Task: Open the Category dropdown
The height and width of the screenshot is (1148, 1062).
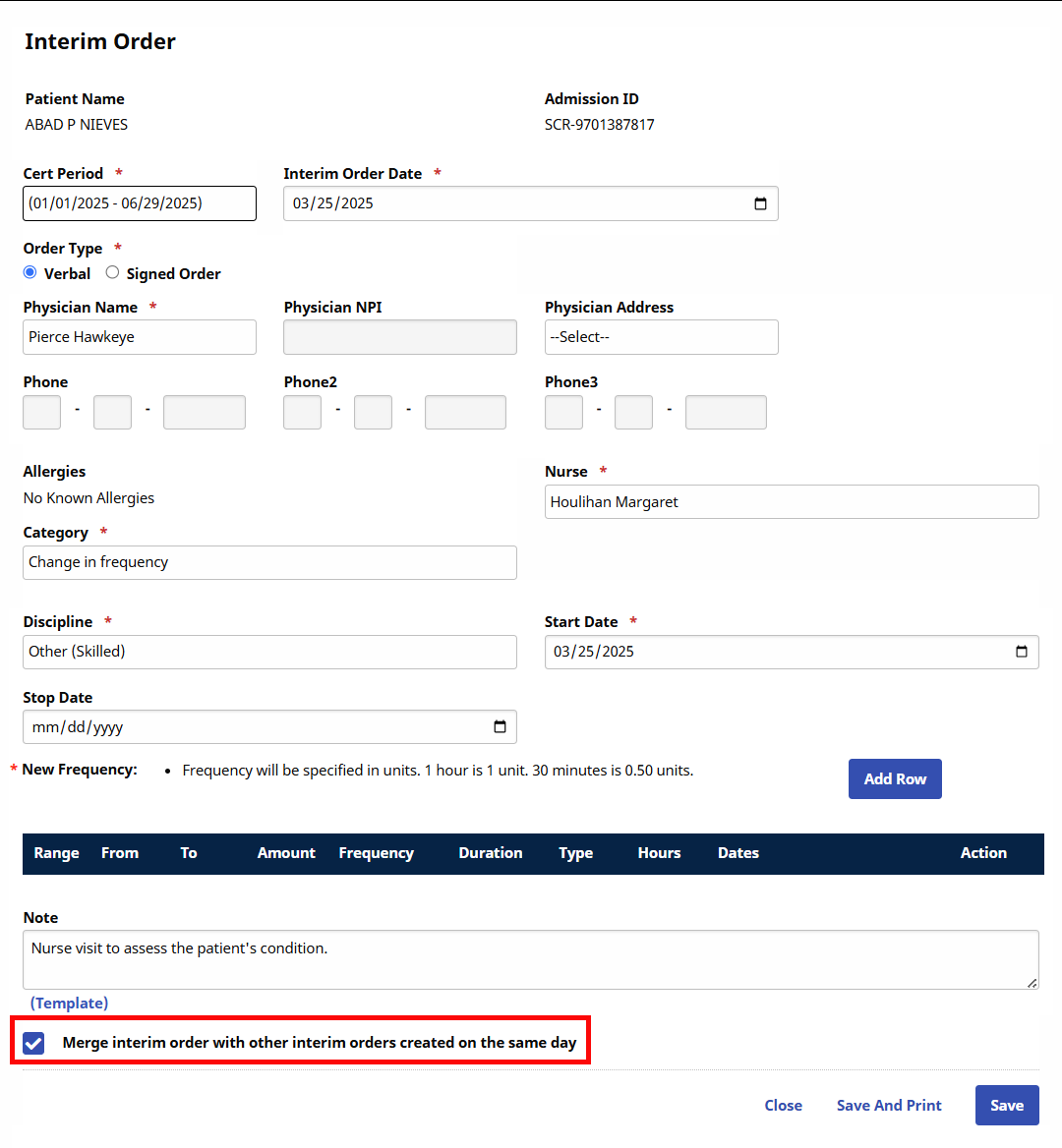Action: click(x=269, y=562)
